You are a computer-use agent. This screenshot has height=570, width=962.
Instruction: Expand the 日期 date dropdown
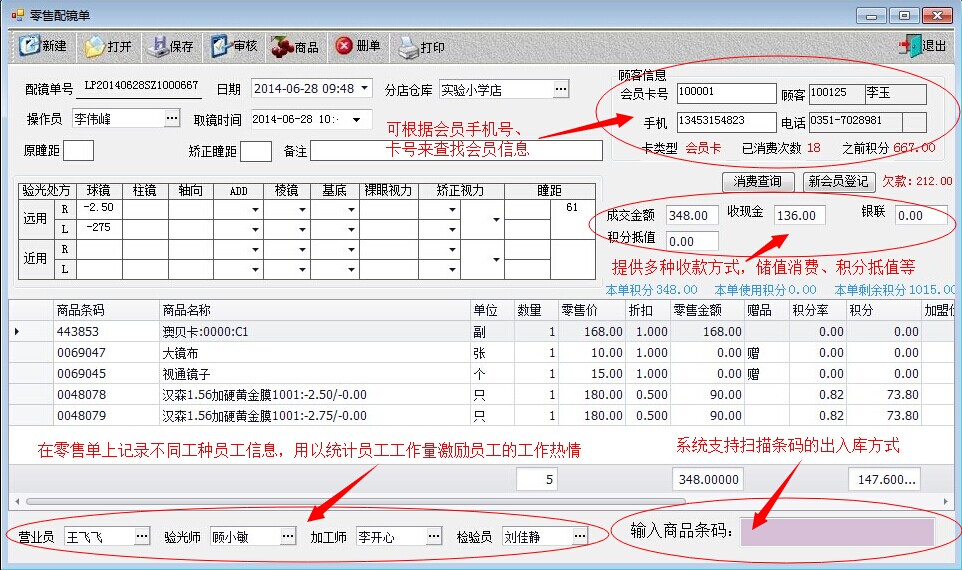click(364, 89)
